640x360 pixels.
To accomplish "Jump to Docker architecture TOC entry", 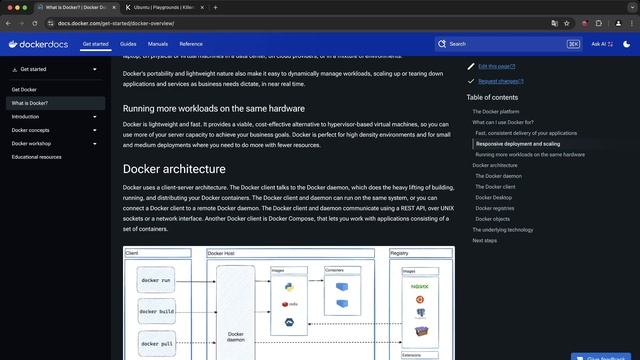I will click(495, 165).
